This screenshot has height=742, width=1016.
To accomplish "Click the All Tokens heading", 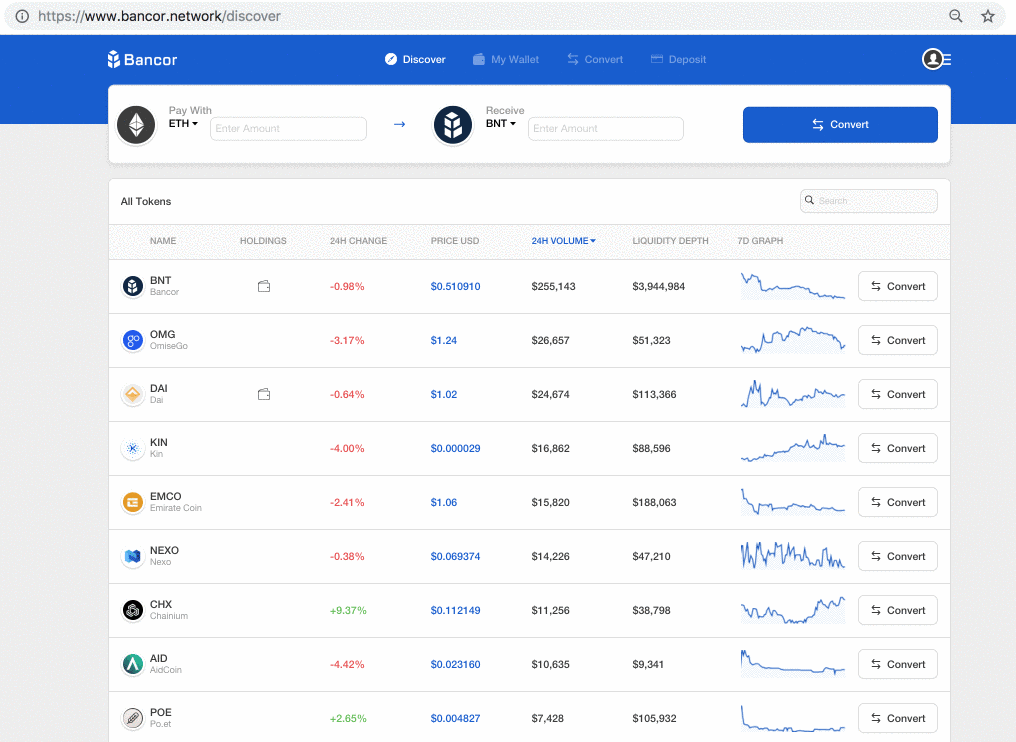I will [146, 202].
